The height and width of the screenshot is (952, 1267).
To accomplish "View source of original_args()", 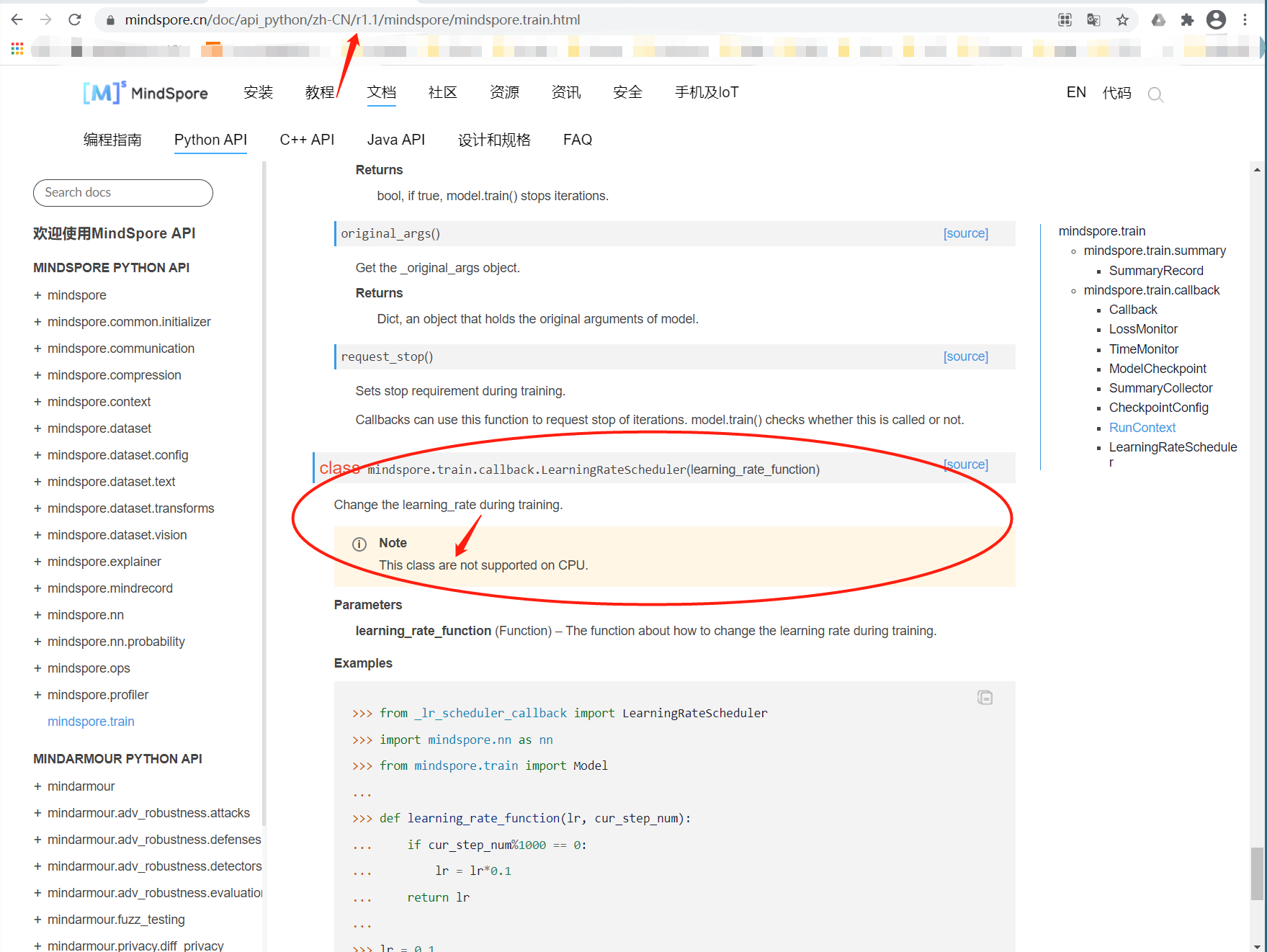I will point(966,233).
